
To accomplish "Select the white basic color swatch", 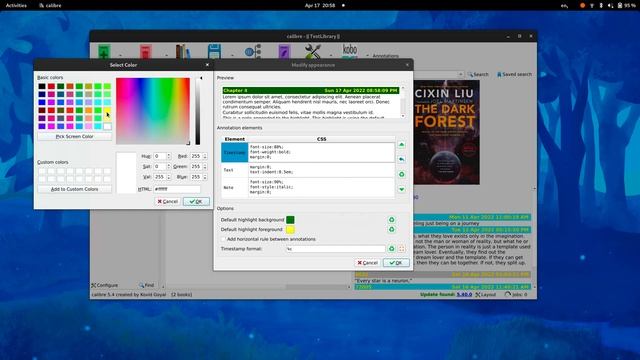I will point(107,126).
